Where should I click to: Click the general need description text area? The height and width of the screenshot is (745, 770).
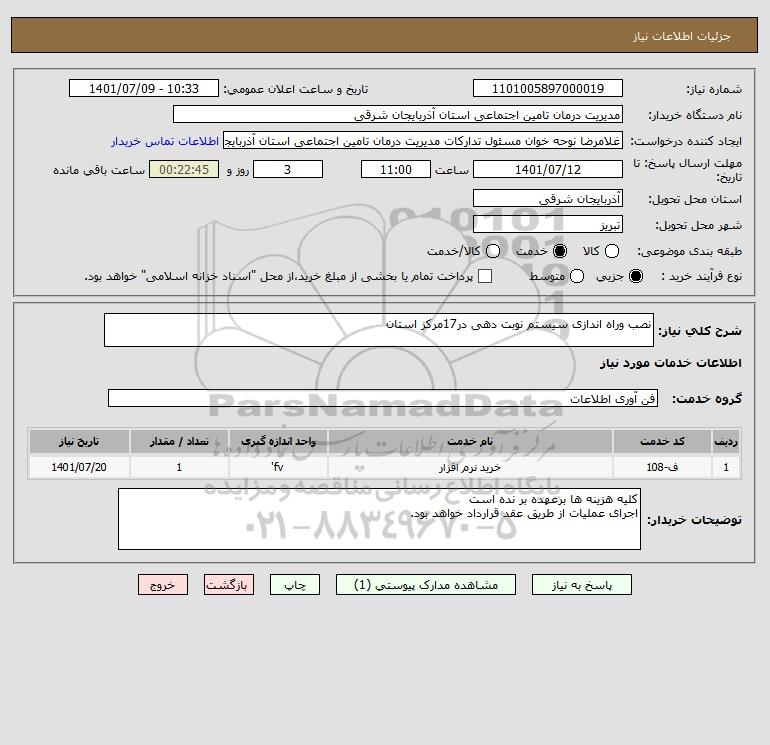click(x=379, y=330)
